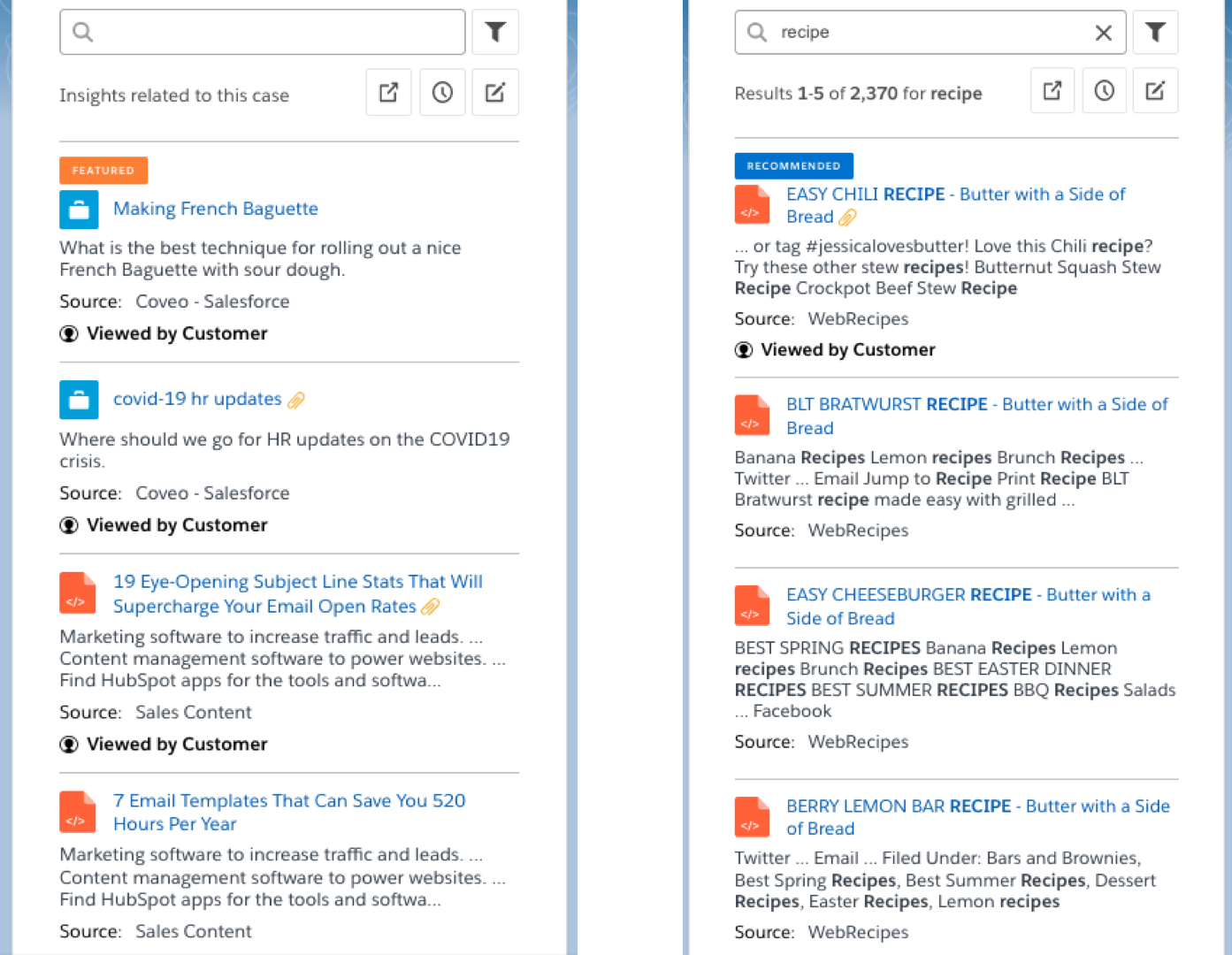Viewport: 1232px width, 955px height.
Task: Open the Making French Baguette article
Action: tap(215, 209)
